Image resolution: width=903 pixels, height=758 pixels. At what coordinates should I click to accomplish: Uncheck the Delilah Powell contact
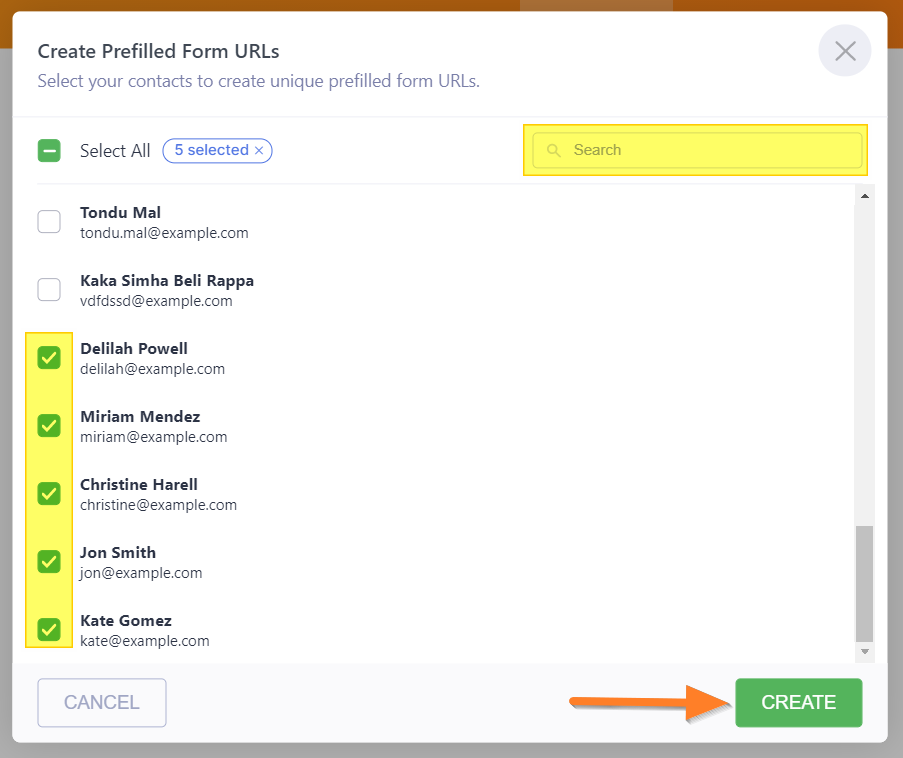coord(49,358)
